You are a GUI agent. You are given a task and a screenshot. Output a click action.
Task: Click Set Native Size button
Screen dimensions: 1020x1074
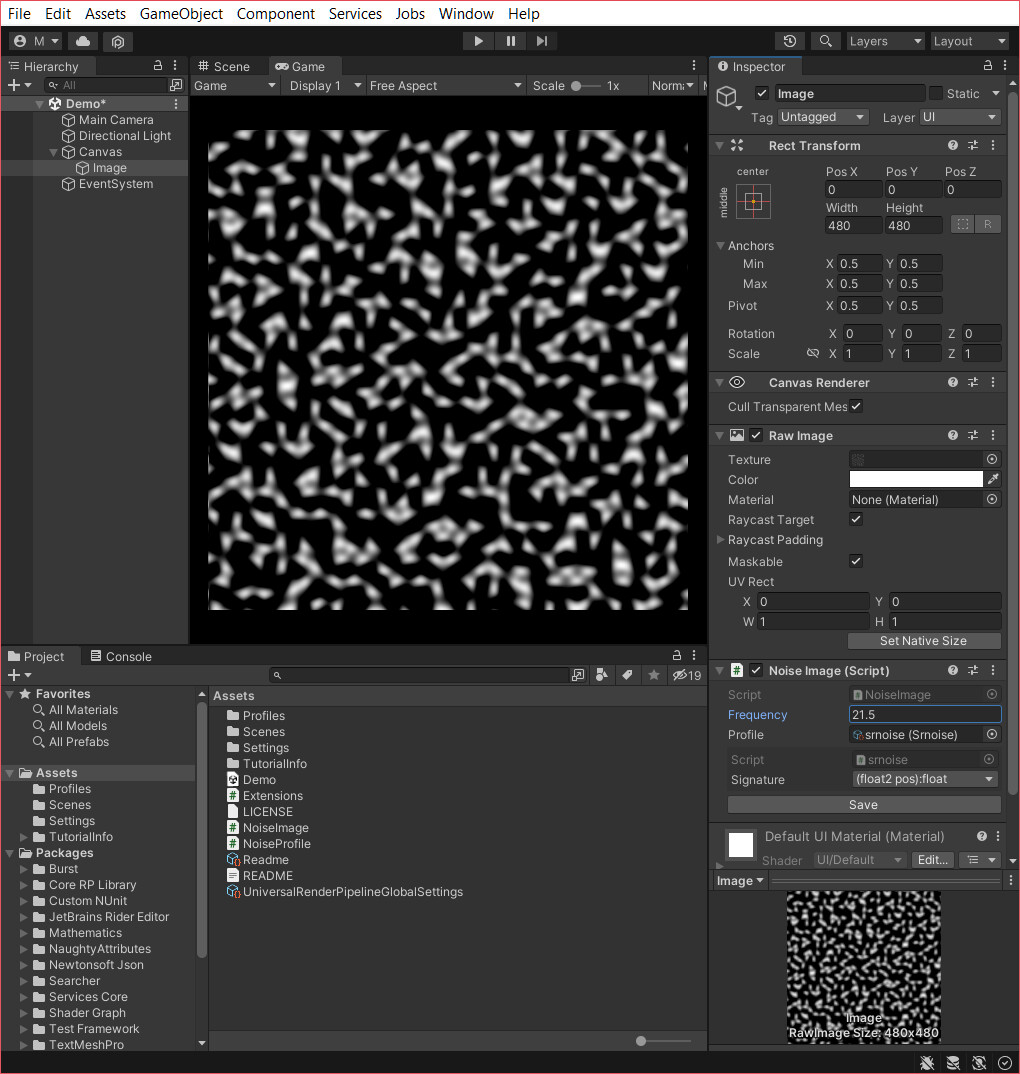(x=923, y=640)
